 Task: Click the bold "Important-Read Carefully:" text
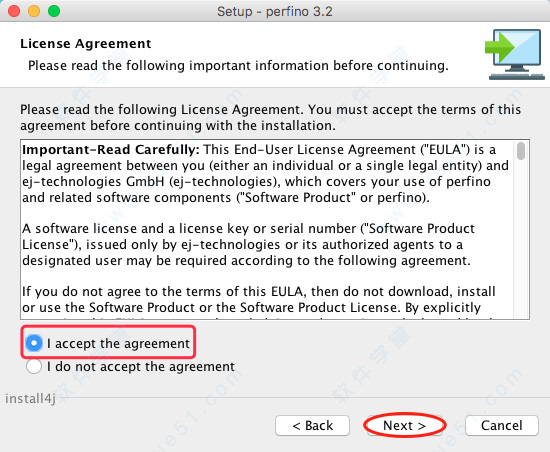coord(111,150)
